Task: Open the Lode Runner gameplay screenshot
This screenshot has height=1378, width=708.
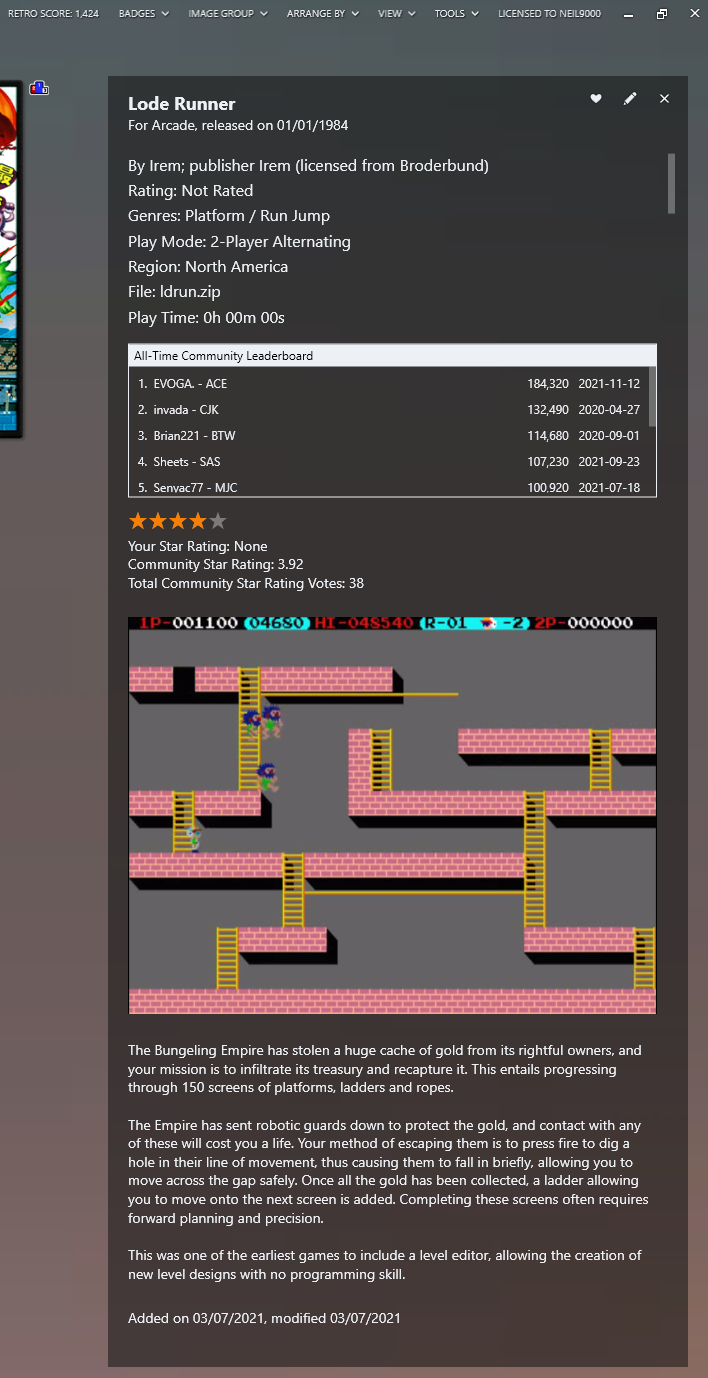Action: pyautogui.click(x=392, y=815)
